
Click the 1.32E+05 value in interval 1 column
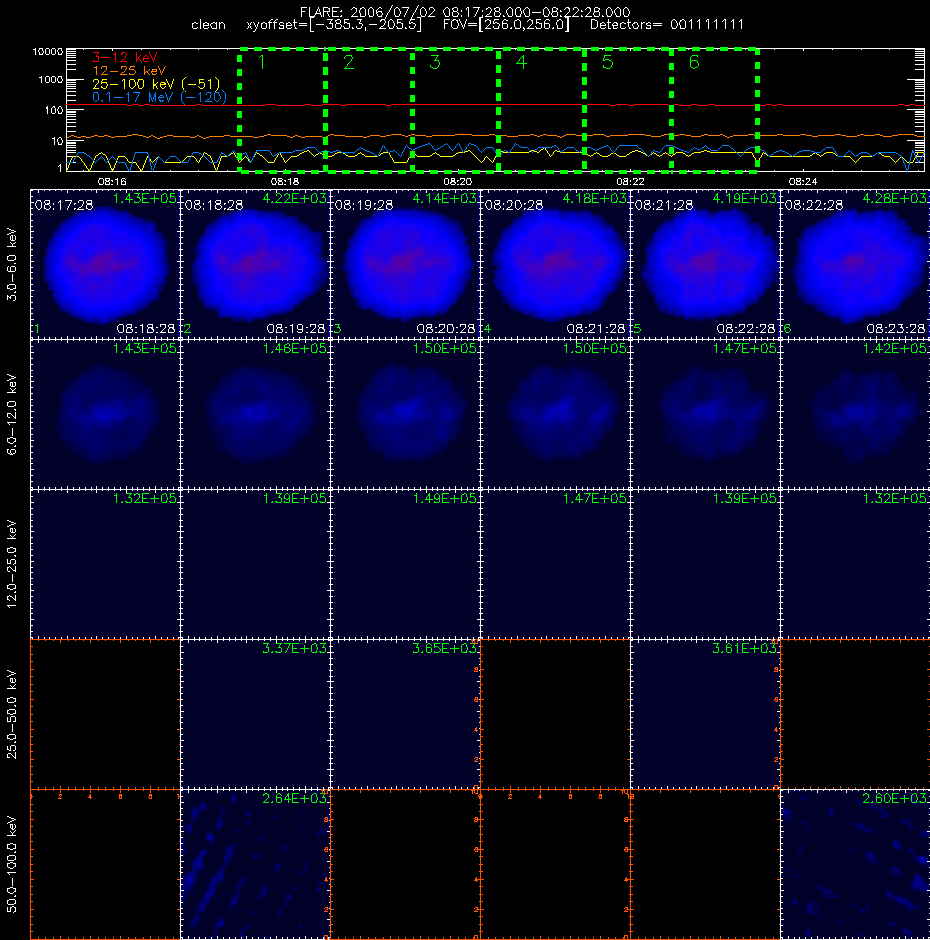point(145,498)
